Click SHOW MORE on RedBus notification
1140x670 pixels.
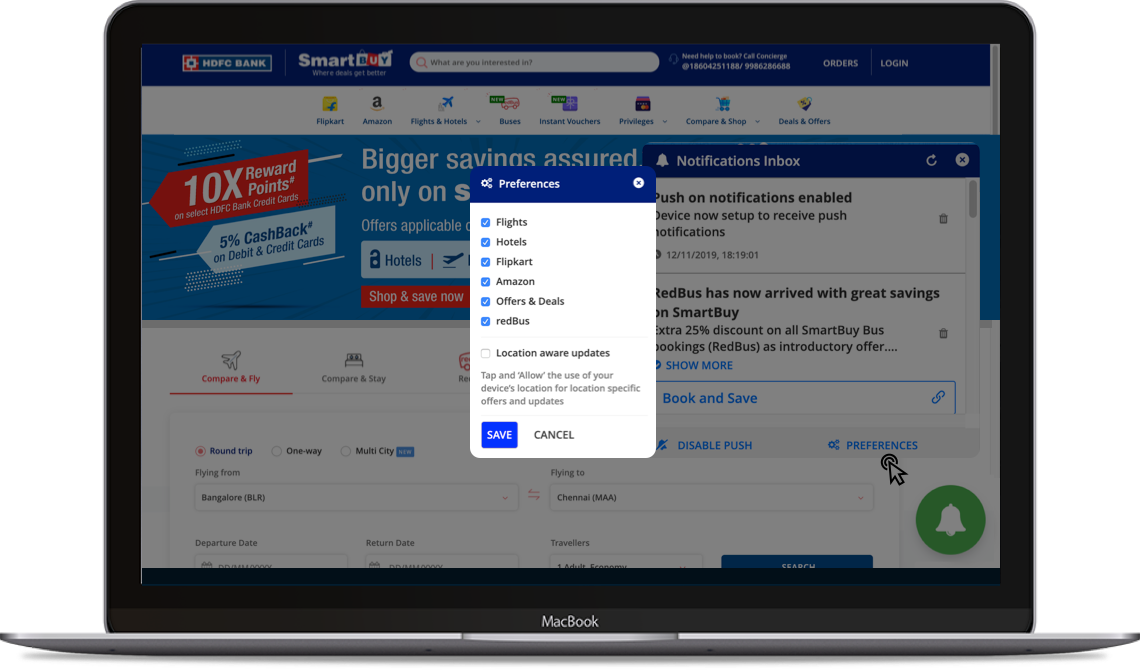point(699,366)
